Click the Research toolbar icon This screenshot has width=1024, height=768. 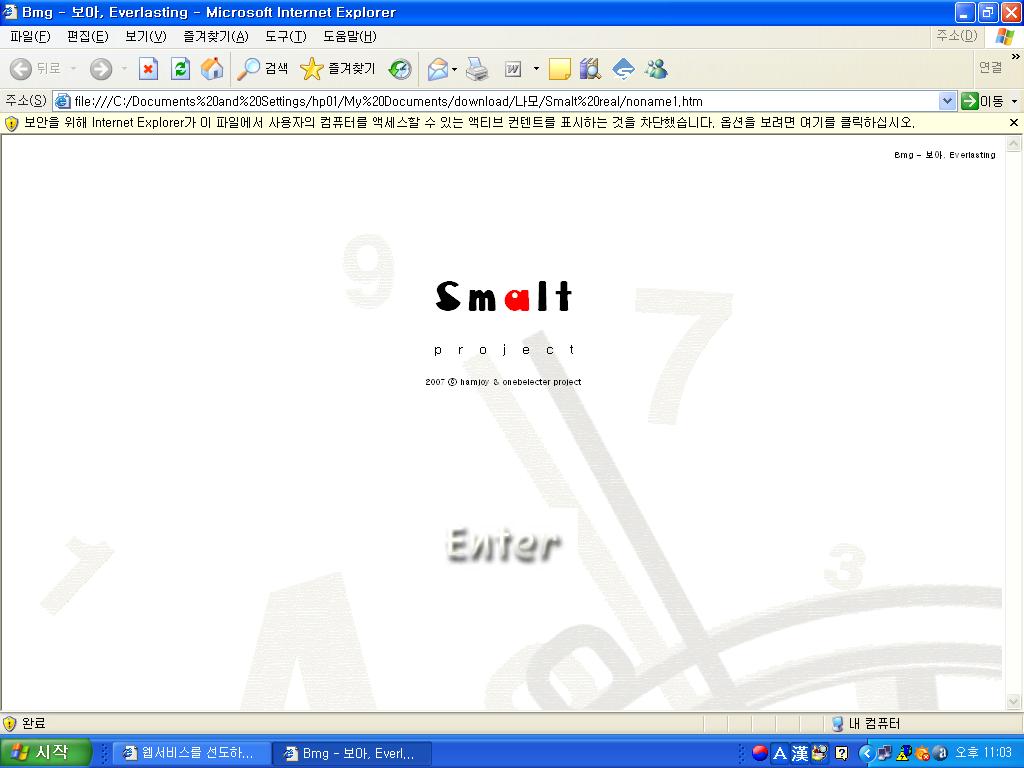pos(590,69)
